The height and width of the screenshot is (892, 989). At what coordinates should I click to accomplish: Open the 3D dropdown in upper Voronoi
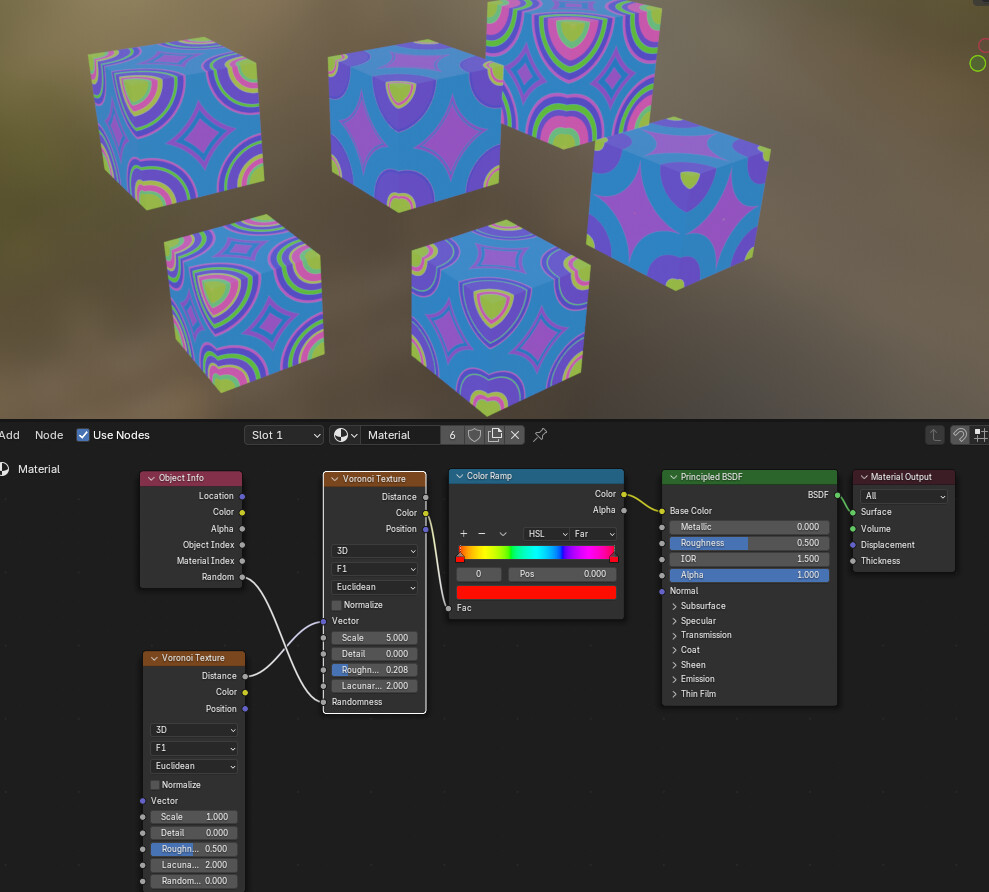[374, 551]
